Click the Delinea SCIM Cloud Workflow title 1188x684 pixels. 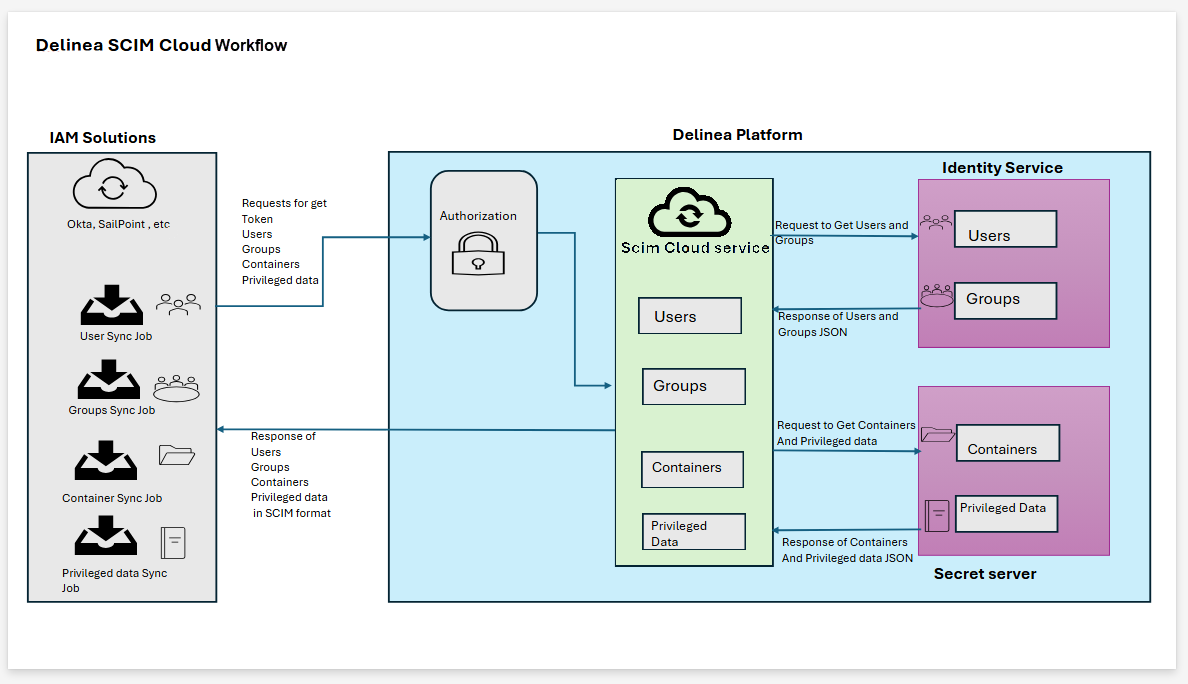[x=161, y=45]
